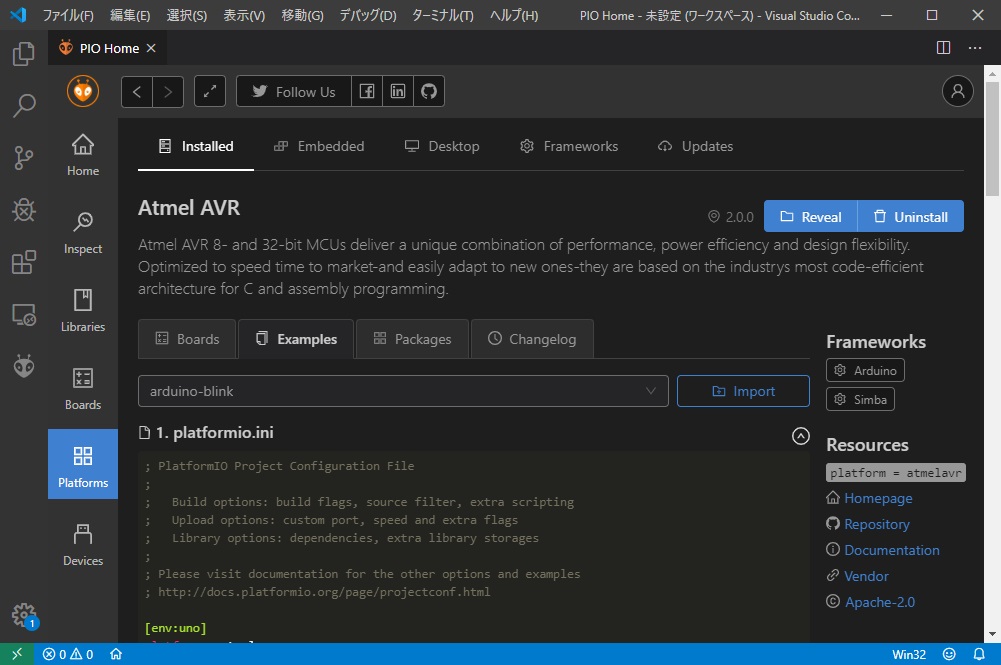The image size is (1001, 665).
Task: Click the Follow Us Twitter button
Action: (294, 91)
